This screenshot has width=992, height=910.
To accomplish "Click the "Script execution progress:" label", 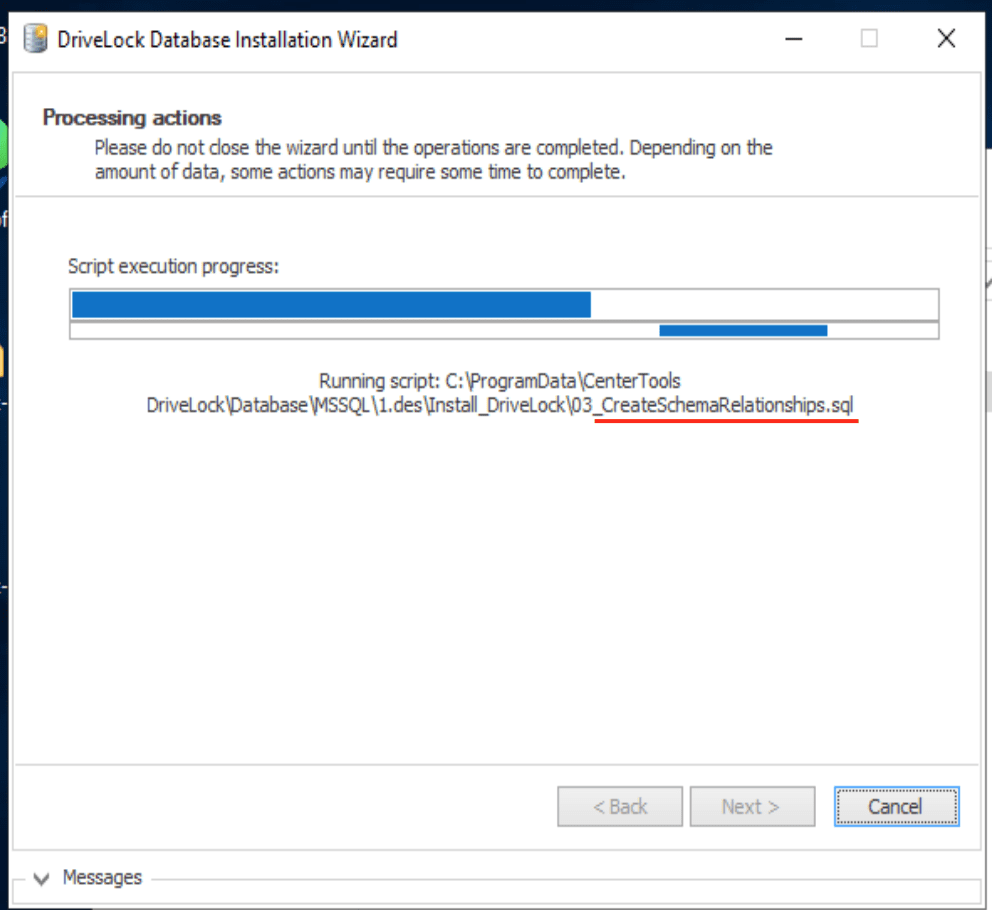I will coord(174,266).
